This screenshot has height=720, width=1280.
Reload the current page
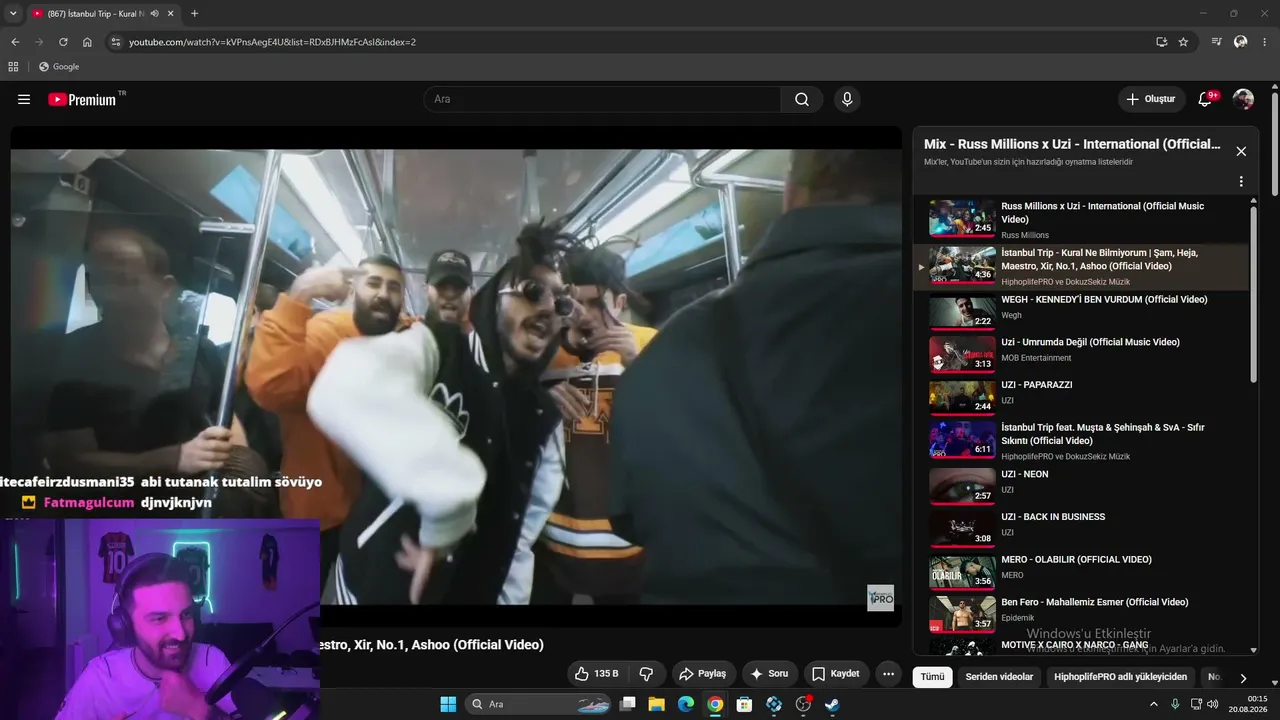point(63,42)
